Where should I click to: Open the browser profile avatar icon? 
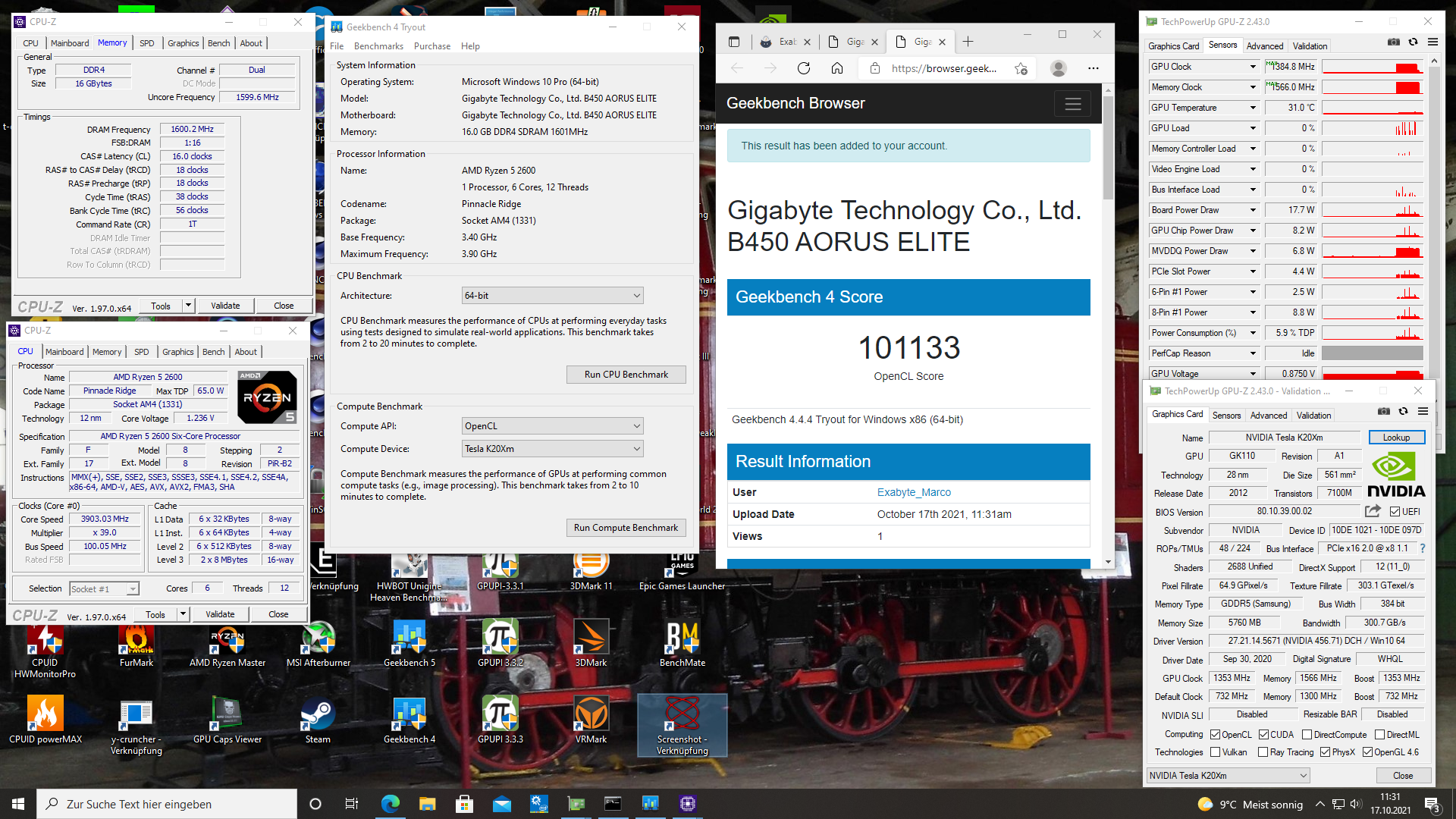click(x=1059, y=68)
